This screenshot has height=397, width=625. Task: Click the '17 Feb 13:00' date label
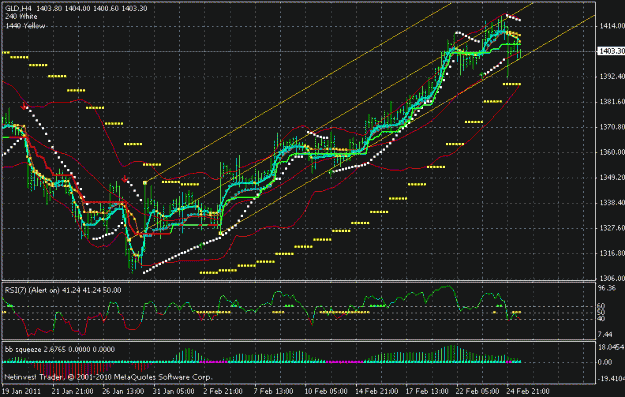pyautogui.click(x=426, y=391)
